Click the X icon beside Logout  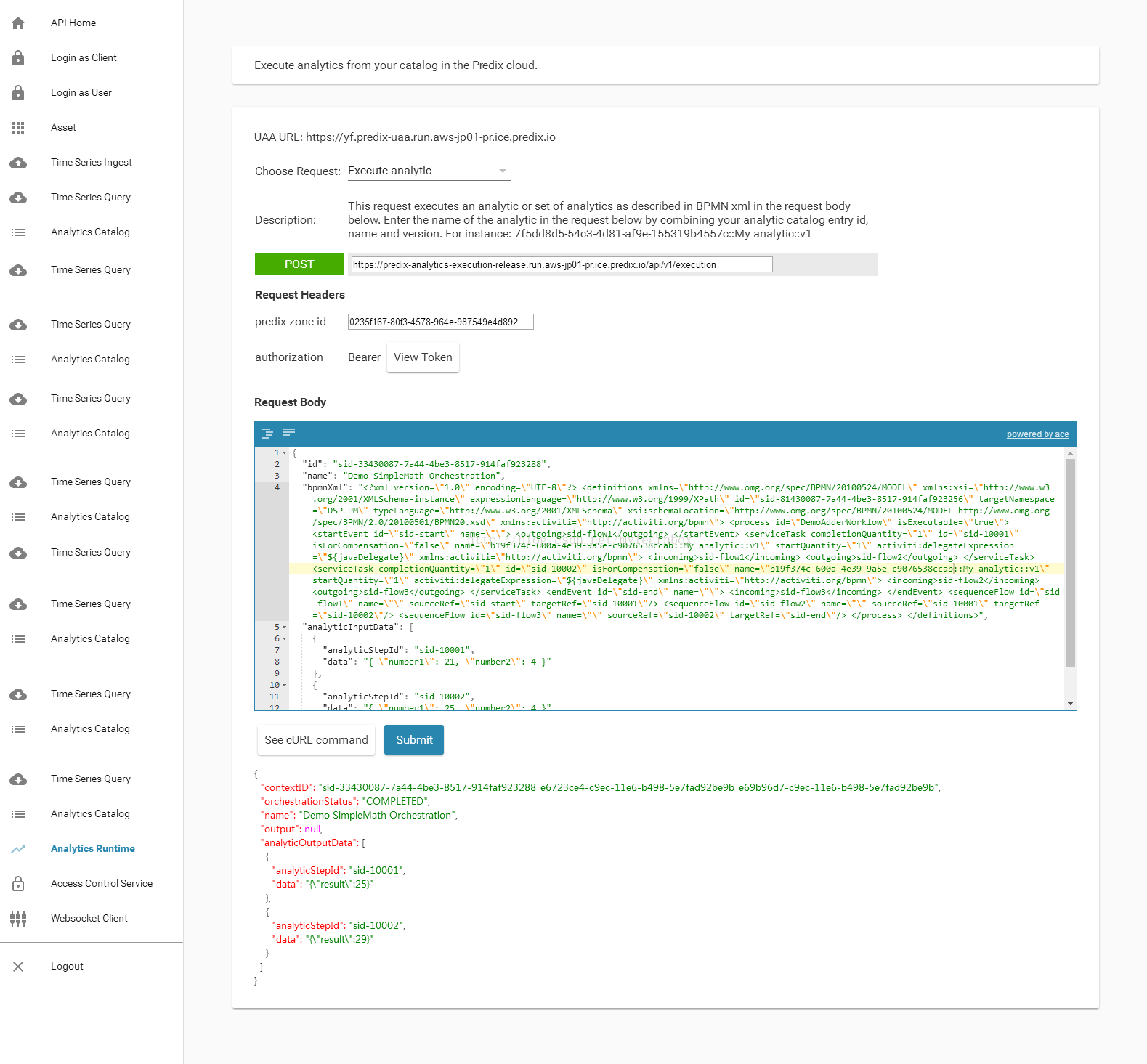18,967
